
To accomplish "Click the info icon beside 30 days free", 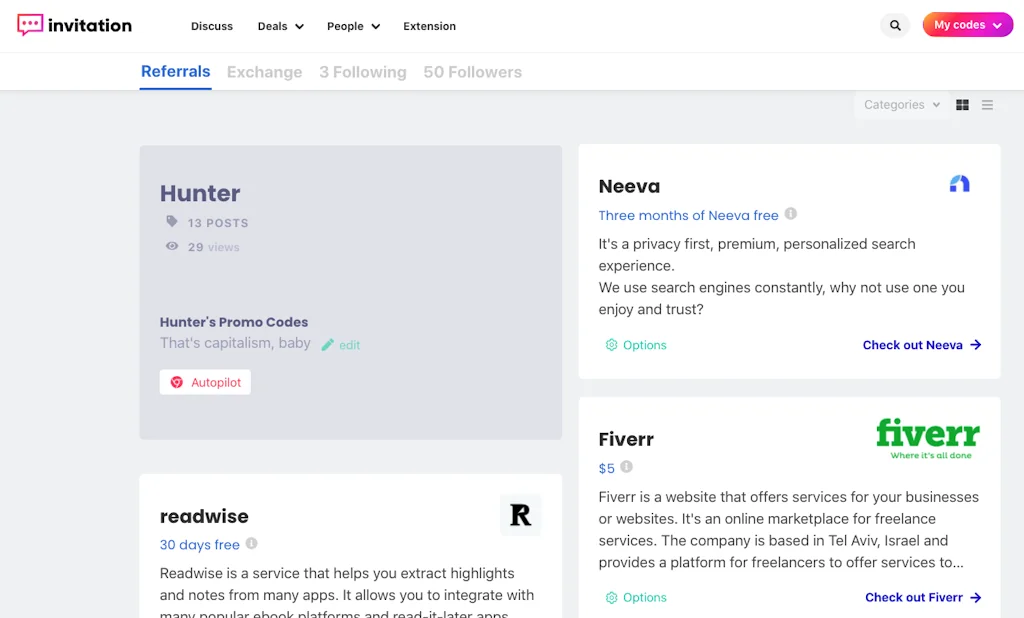I will [x=252, y=544].
